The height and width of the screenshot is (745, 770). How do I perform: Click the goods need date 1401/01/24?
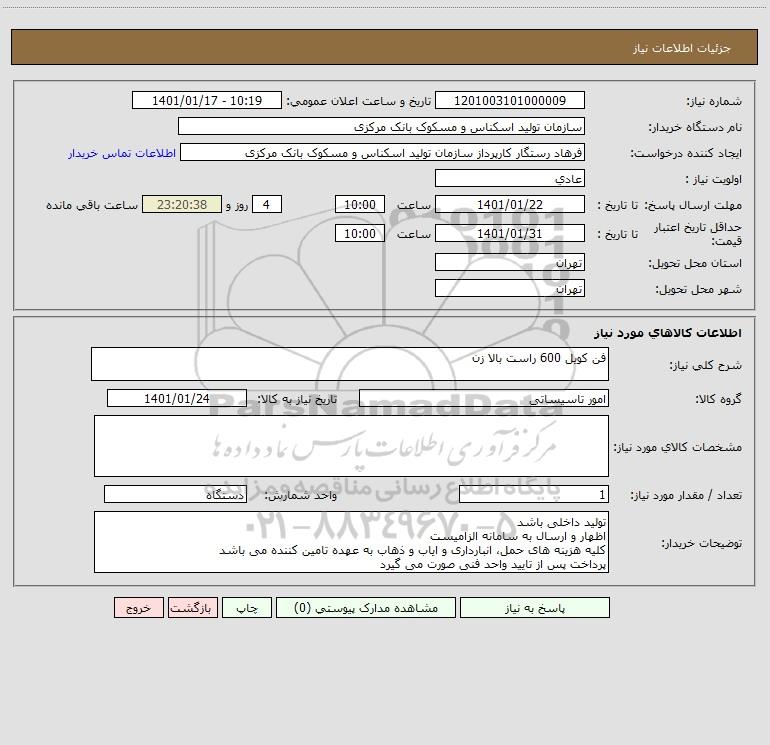pos(177,398)
